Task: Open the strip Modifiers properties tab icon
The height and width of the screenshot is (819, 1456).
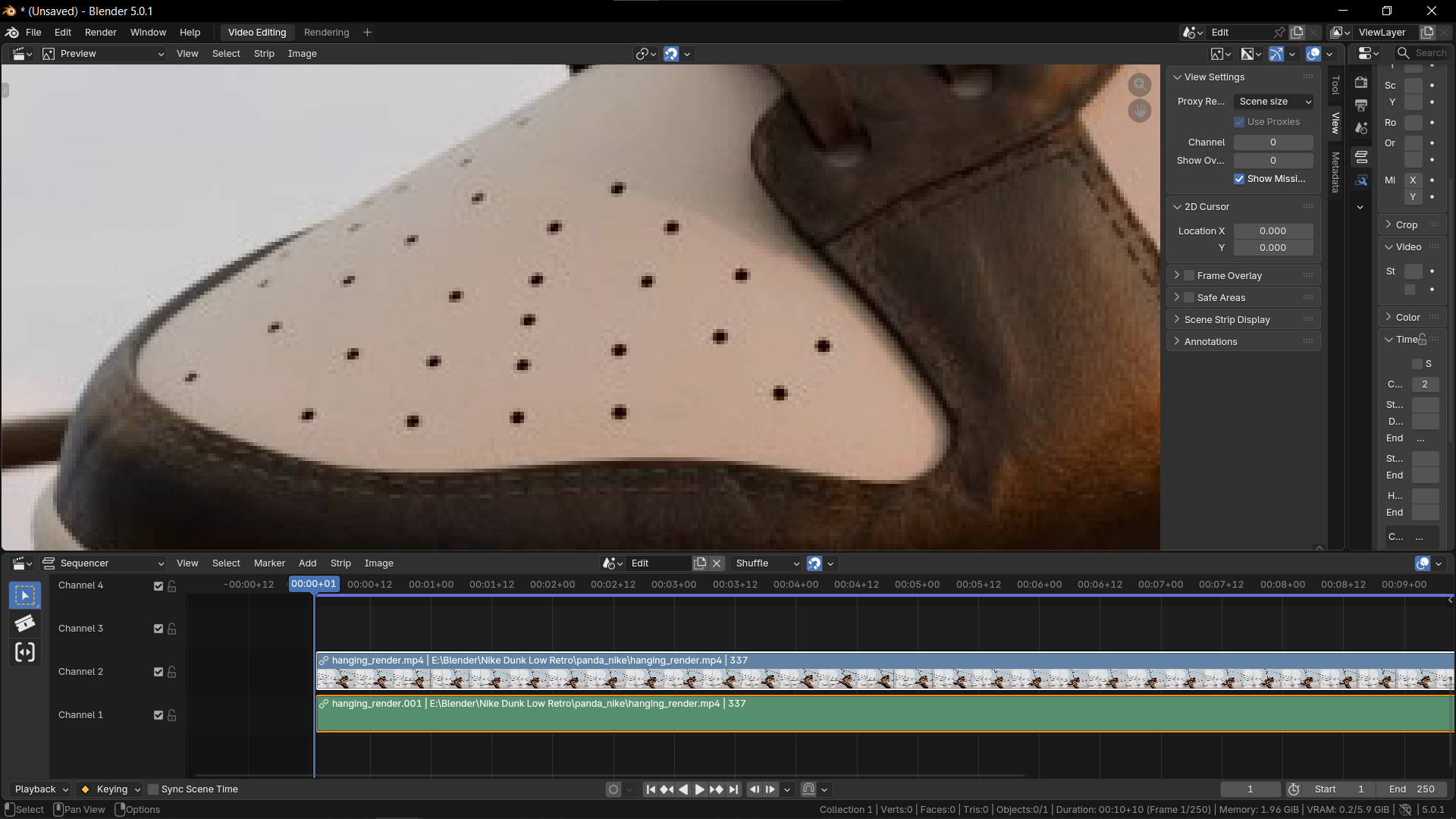Action: click(x=1361, y=180)
